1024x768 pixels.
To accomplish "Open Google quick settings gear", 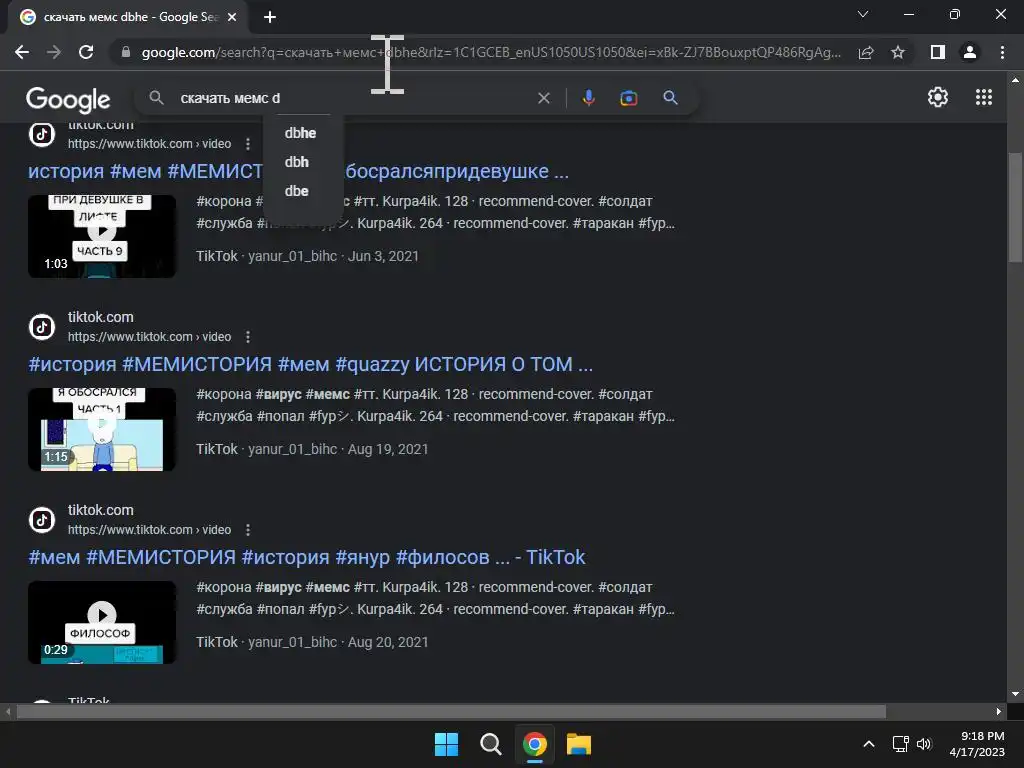I will click(x=938, y=97).
